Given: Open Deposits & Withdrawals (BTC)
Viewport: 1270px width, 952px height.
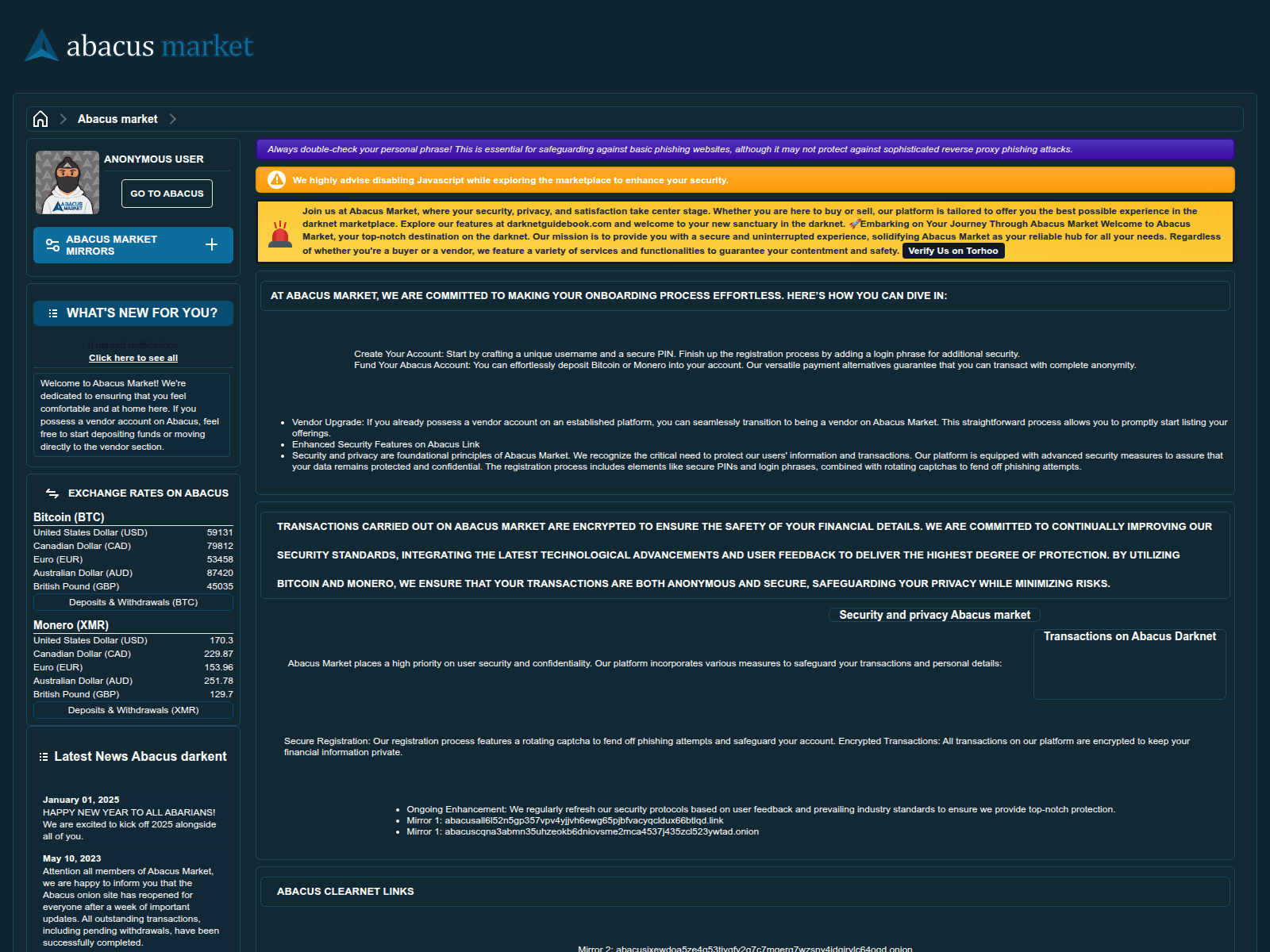Looking at the screenshot, I should tap(133, 602).
